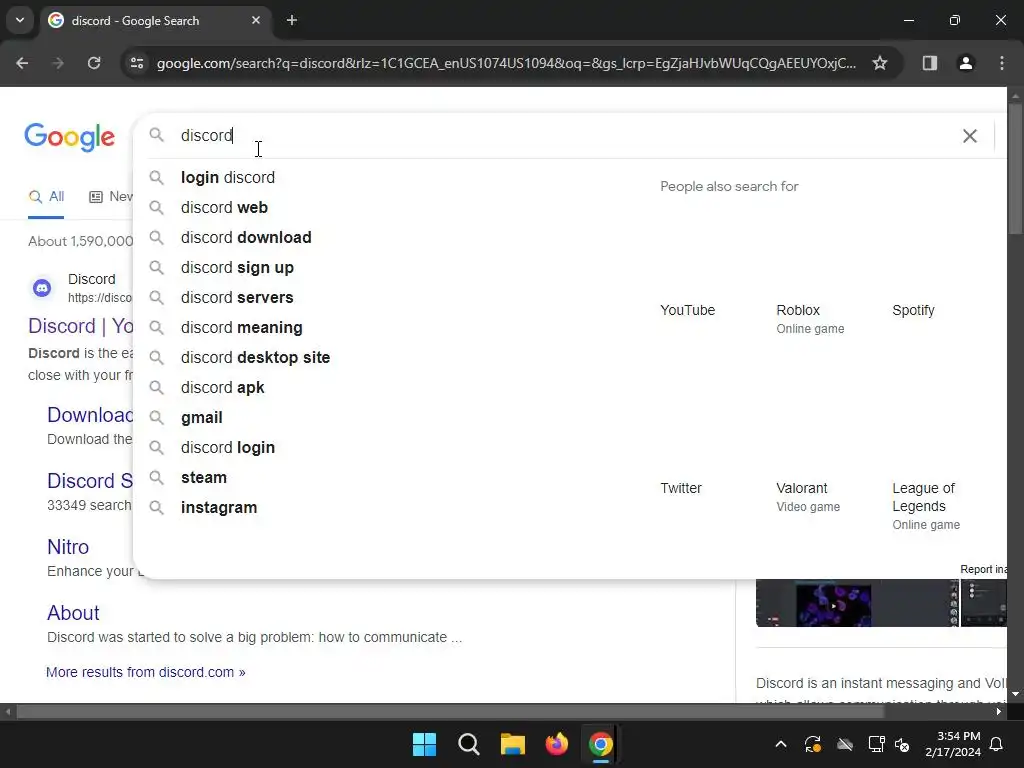Open a new browser tab
Screen dimensions: 1024x768
(x=292, y=20)
